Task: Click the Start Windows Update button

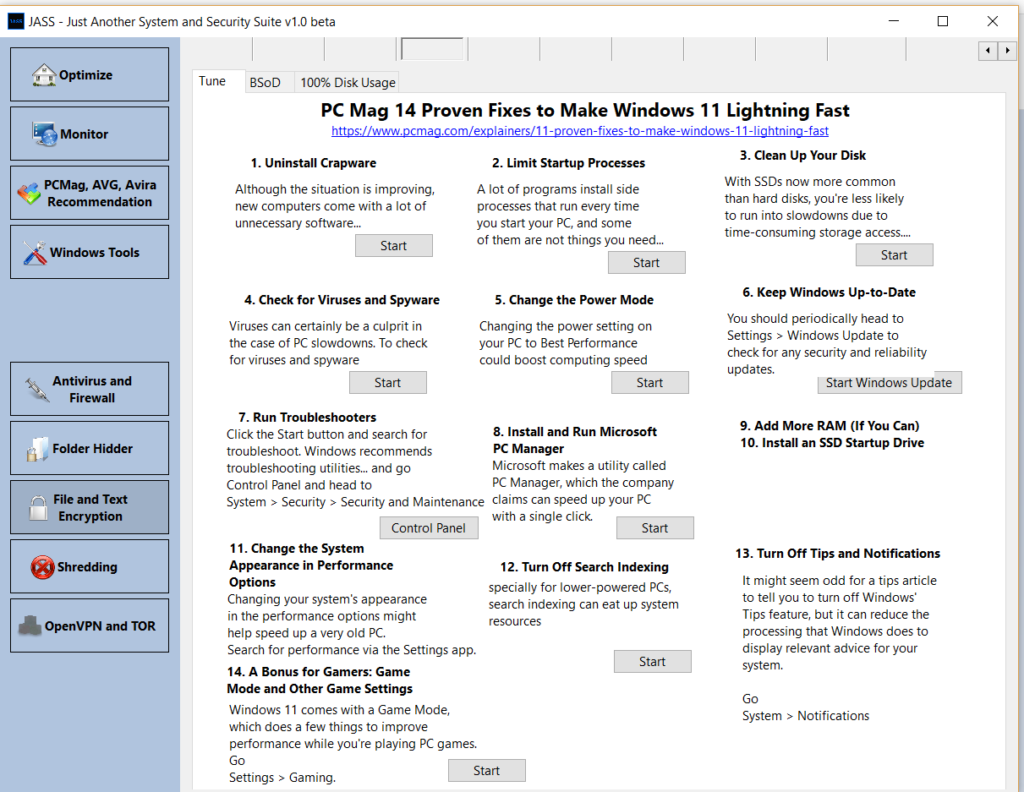Action: (x=889, y=383)
